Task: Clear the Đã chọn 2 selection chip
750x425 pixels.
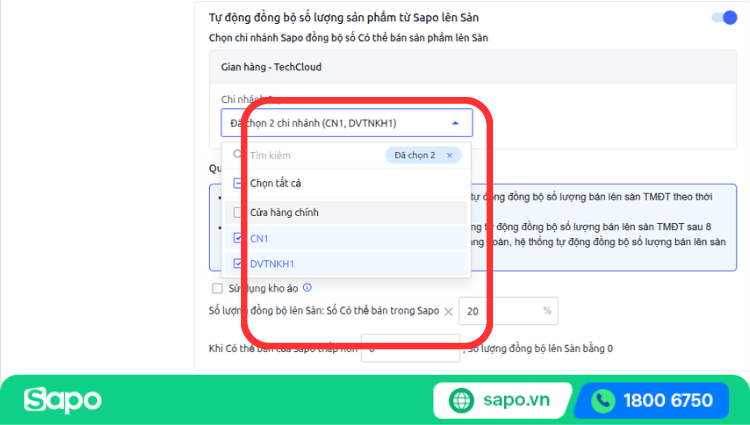Action: tap(449, 155)
